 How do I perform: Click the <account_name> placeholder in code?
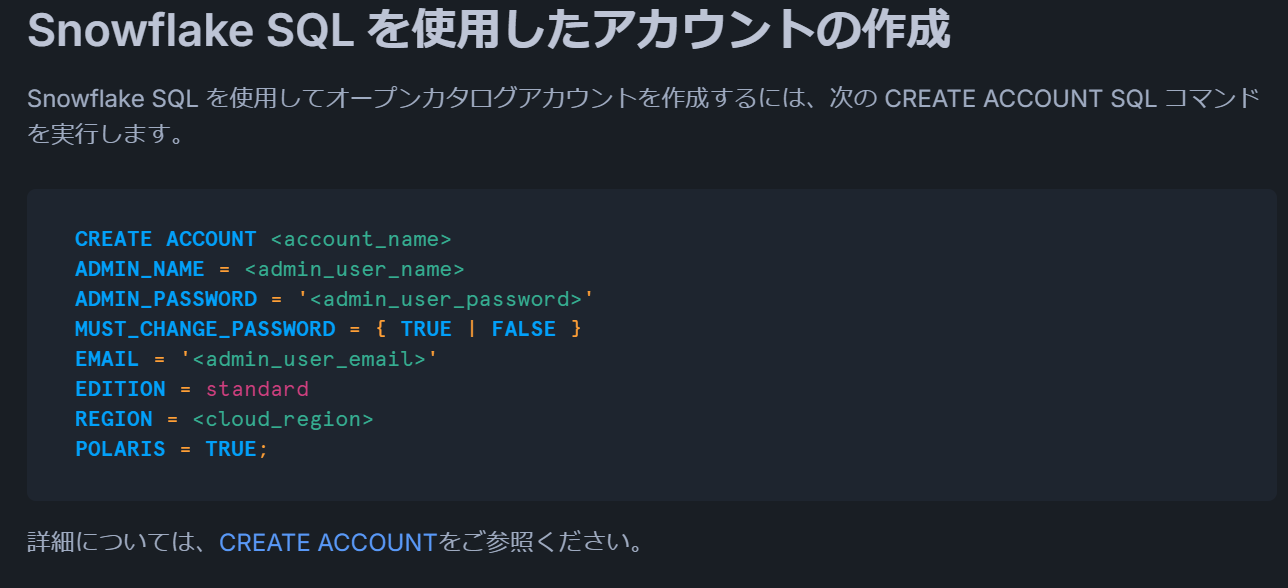[x=361, y=239]
